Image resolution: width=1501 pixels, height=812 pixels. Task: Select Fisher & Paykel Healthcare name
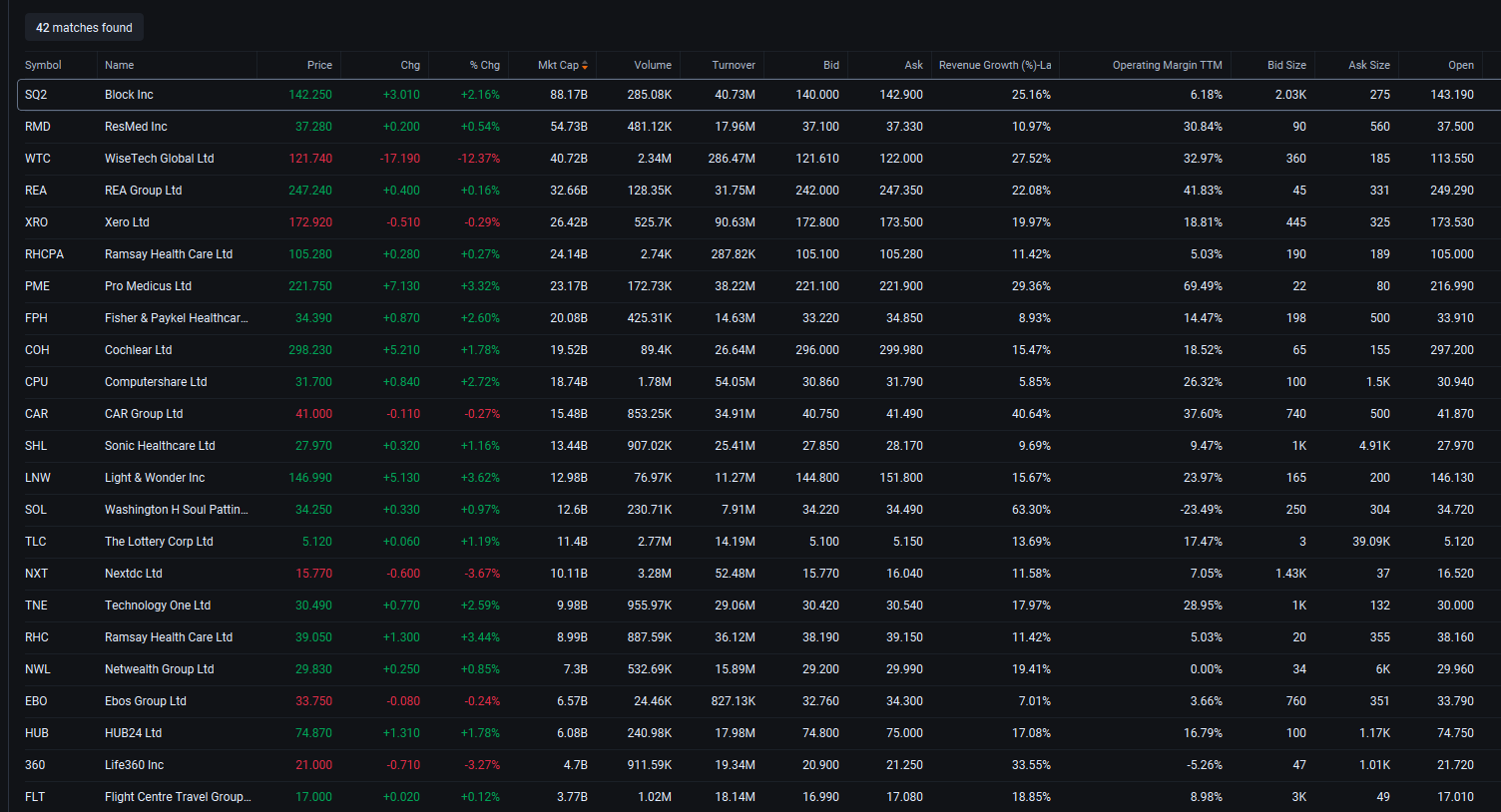coord(177,318)
